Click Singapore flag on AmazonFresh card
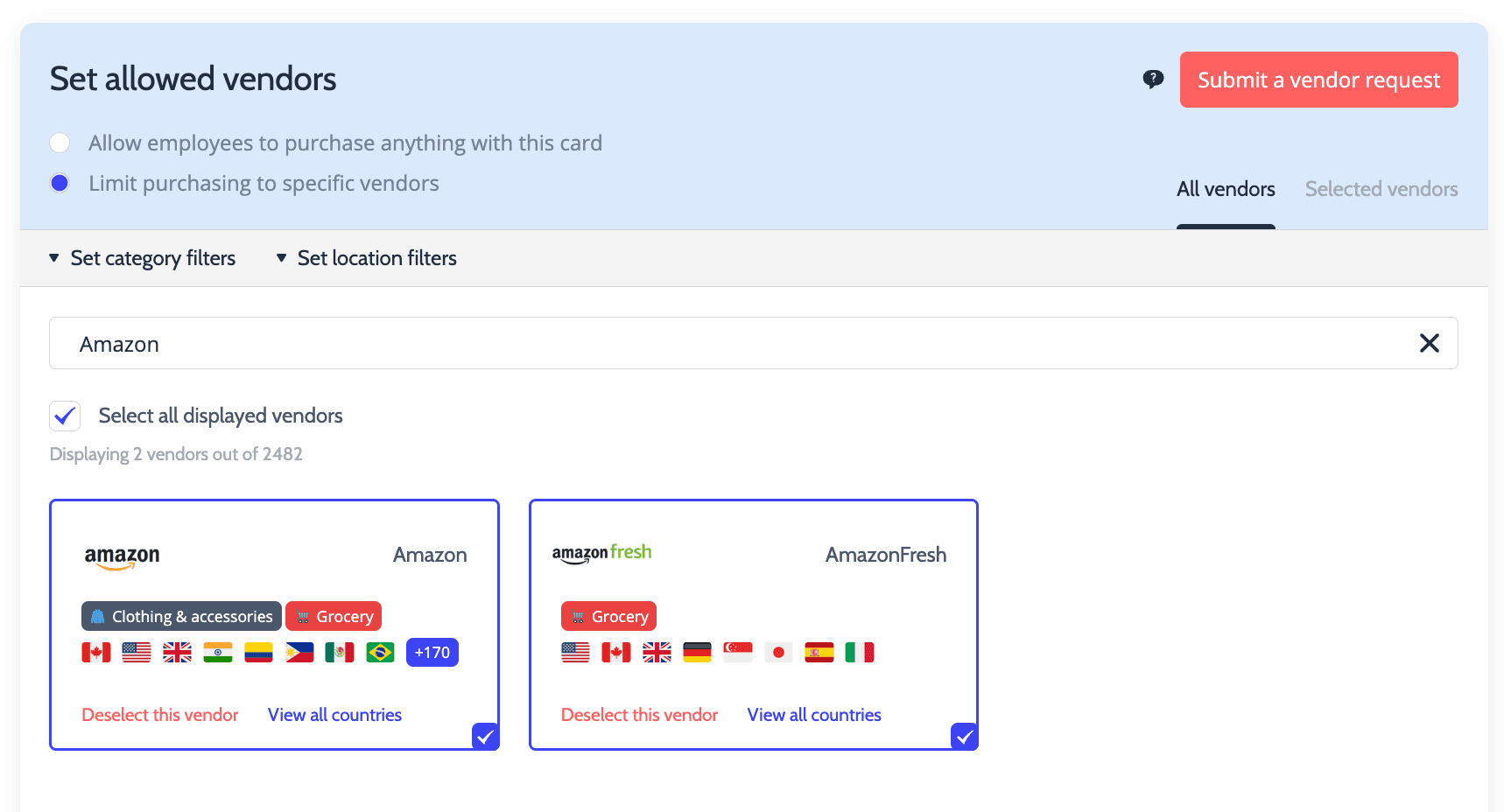This screenshot has height=812, width=1504. coord(738,653)
